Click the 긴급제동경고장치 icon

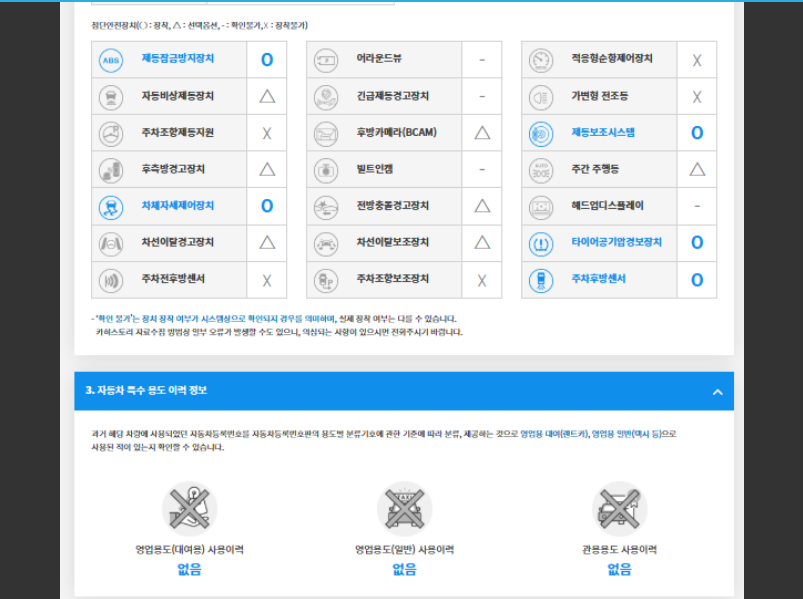pos(326,97)
